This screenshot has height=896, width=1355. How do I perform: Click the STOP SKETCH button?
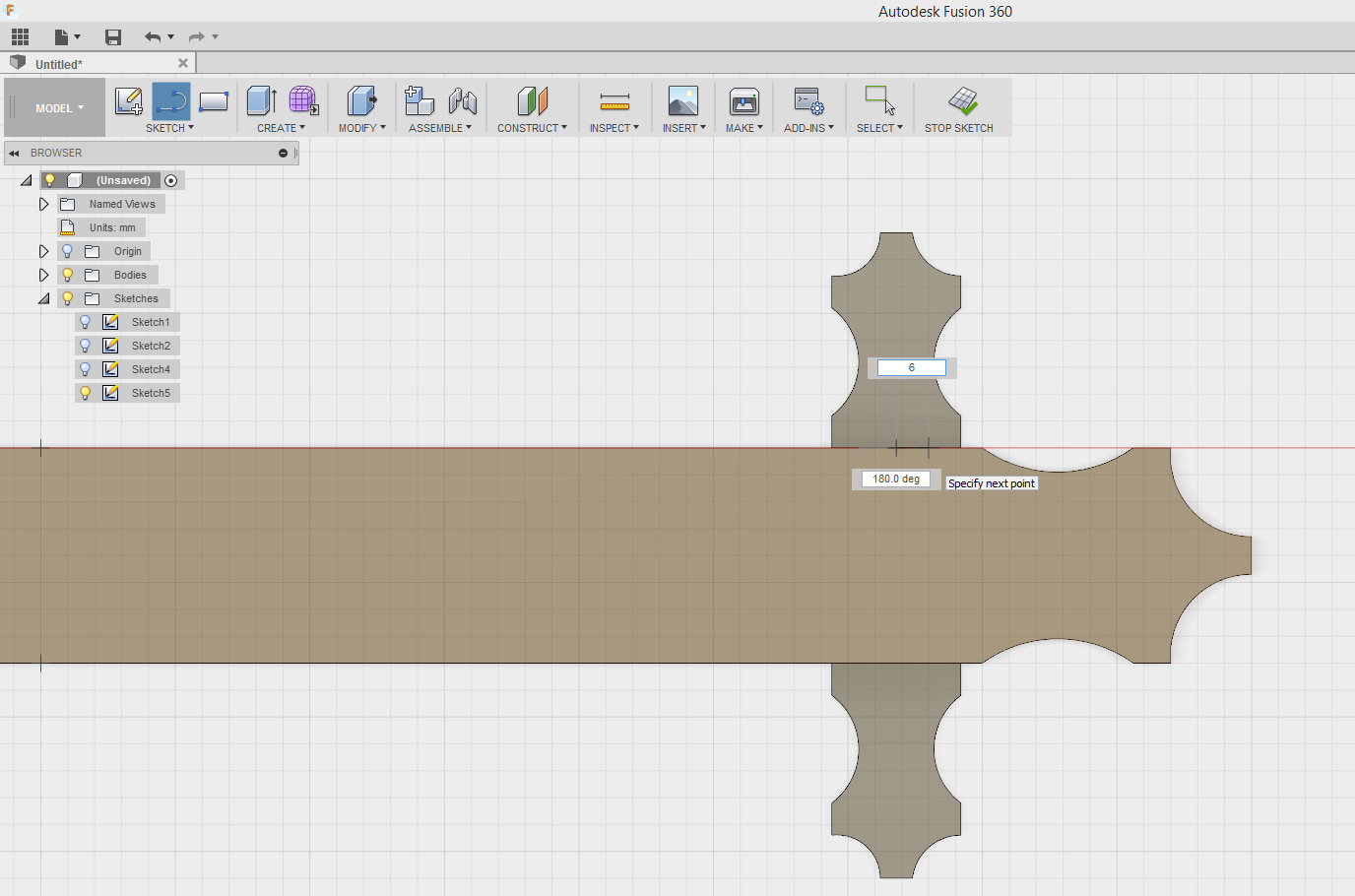click(959, 108)
